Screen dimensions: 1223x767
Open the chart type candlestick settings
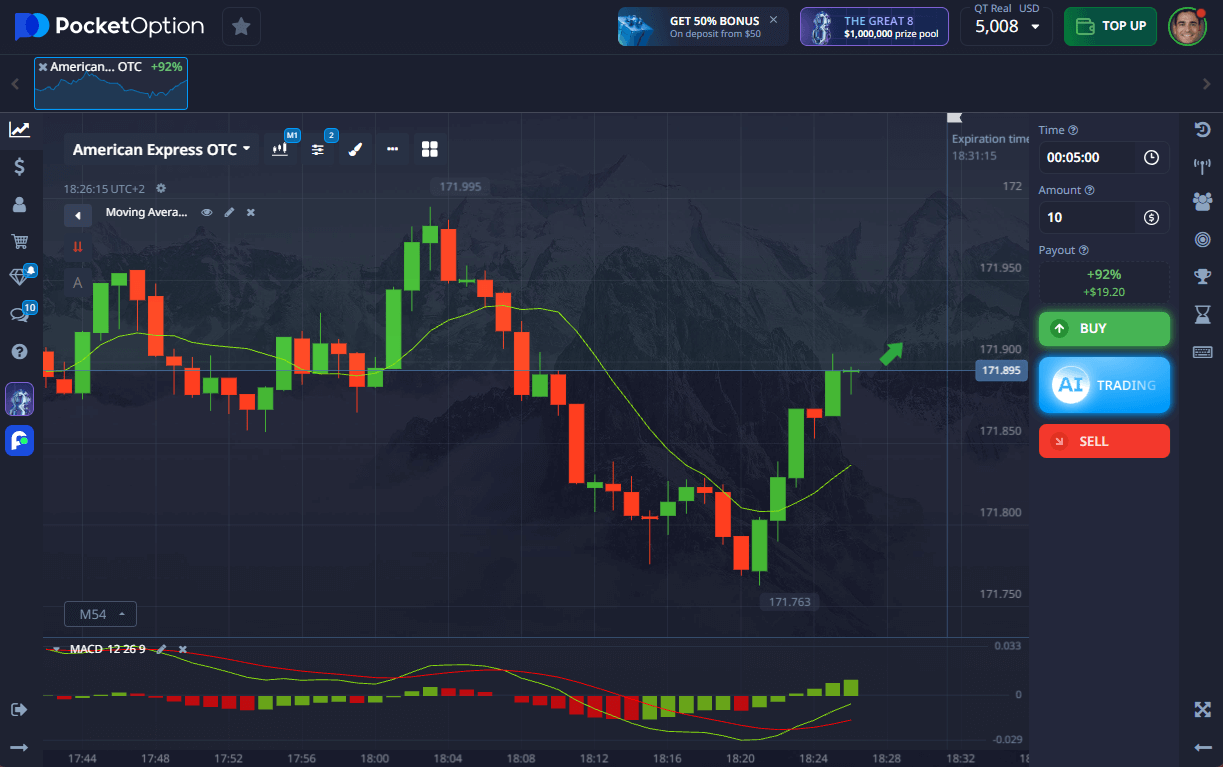click(281, 149)
